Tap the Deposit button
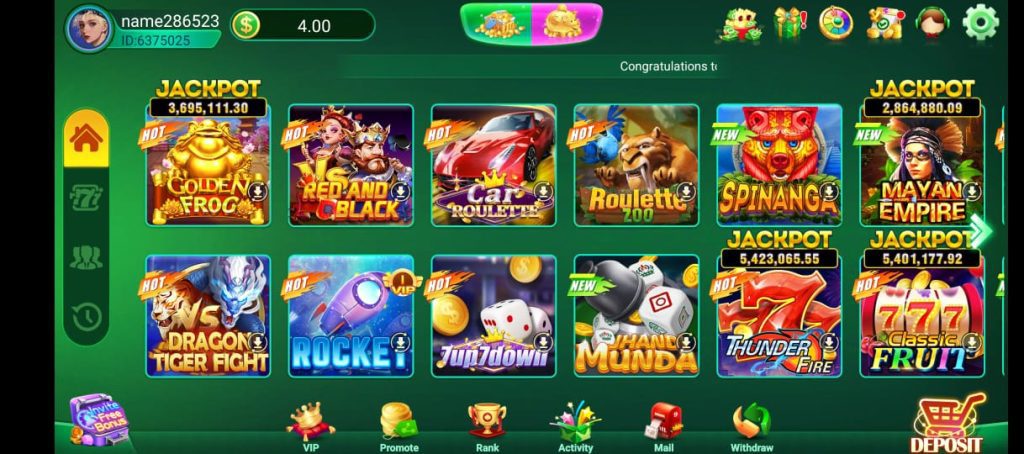This screenshot has height=454, width=1024. [x=950, y=425]
